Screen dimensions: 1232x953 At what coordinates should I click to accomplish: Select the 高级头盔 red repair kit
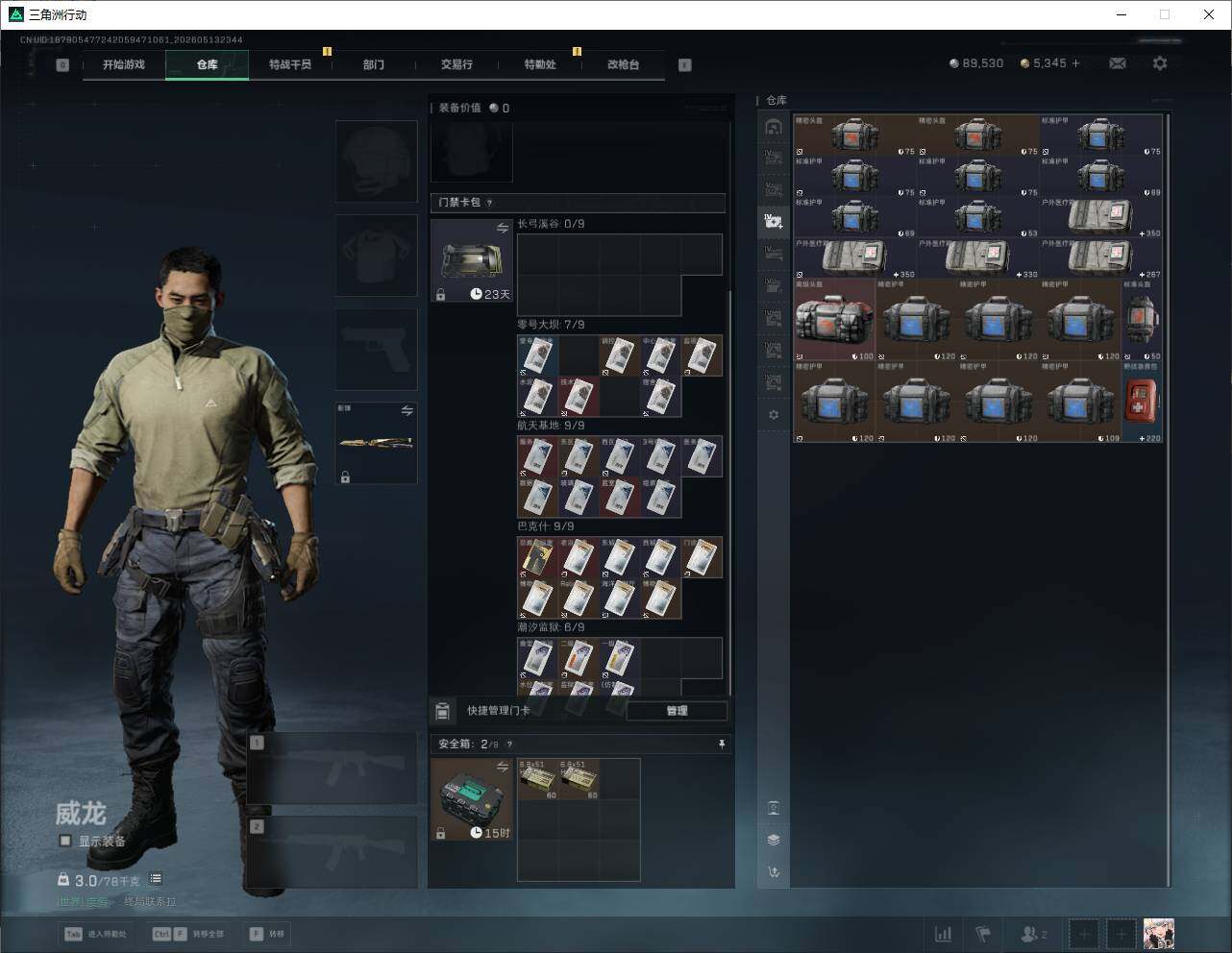834,320
